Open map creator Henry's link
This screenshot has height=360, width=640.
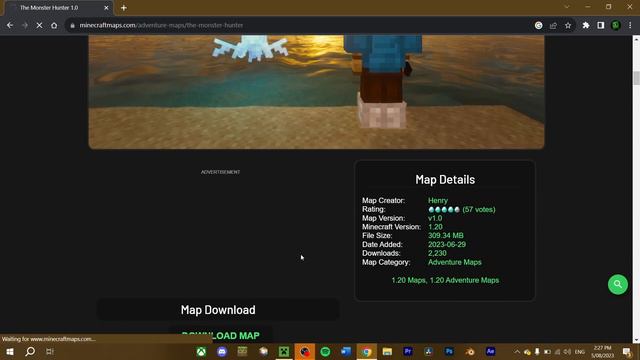coord(438,200)
